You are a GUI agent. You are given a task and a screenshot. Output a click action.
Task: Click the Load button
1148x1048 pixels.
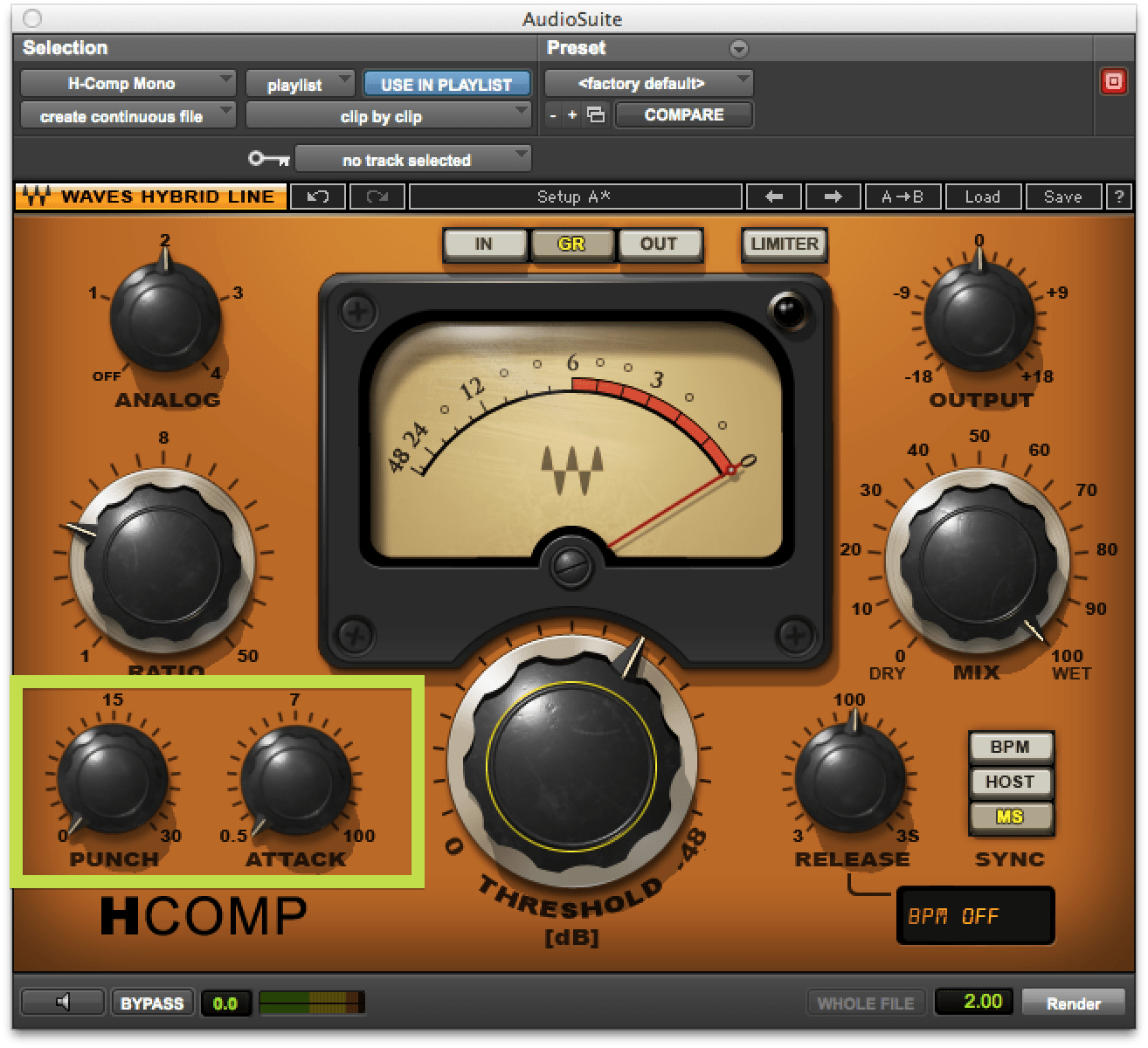[x=983, y=196]
